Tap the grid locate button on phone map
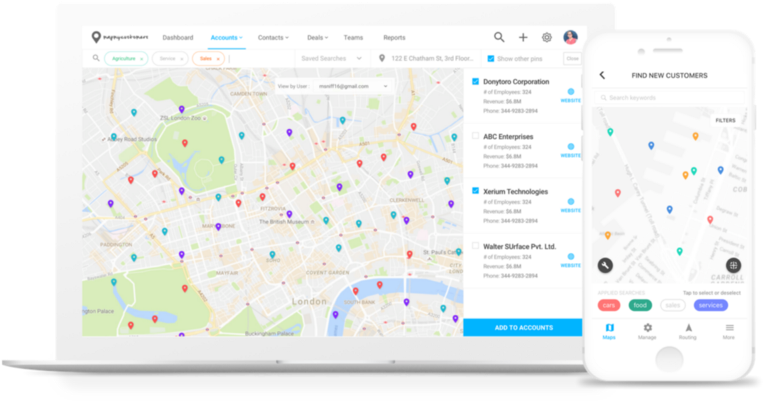763x401 pixels. (733, 265)
